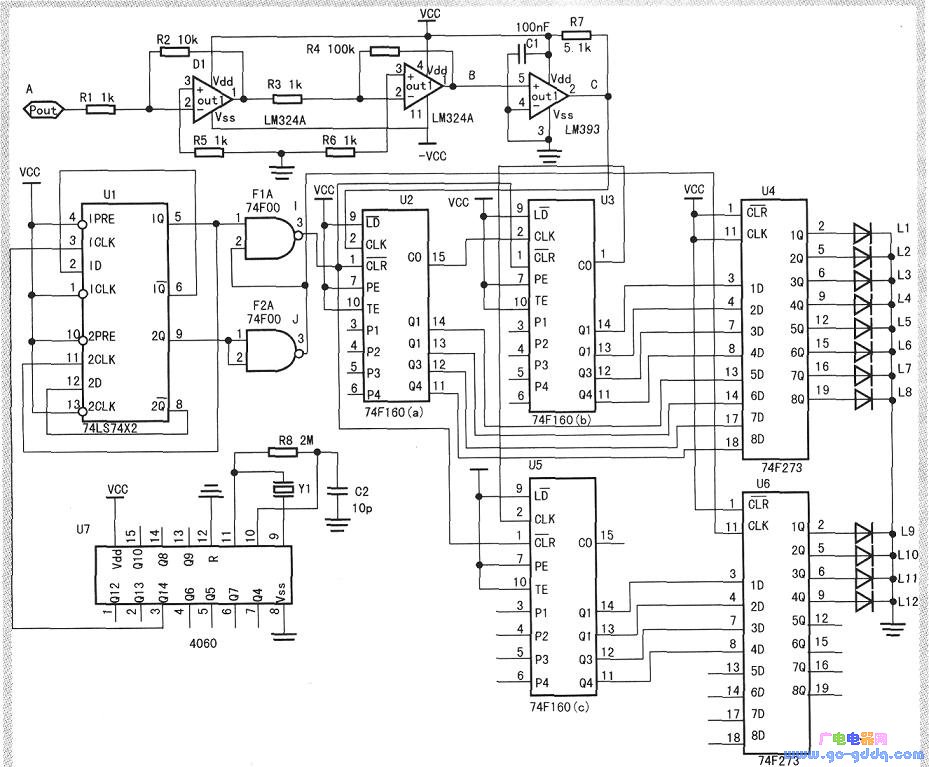
Task: Click the 74F160(a) label
Action: 394,412
